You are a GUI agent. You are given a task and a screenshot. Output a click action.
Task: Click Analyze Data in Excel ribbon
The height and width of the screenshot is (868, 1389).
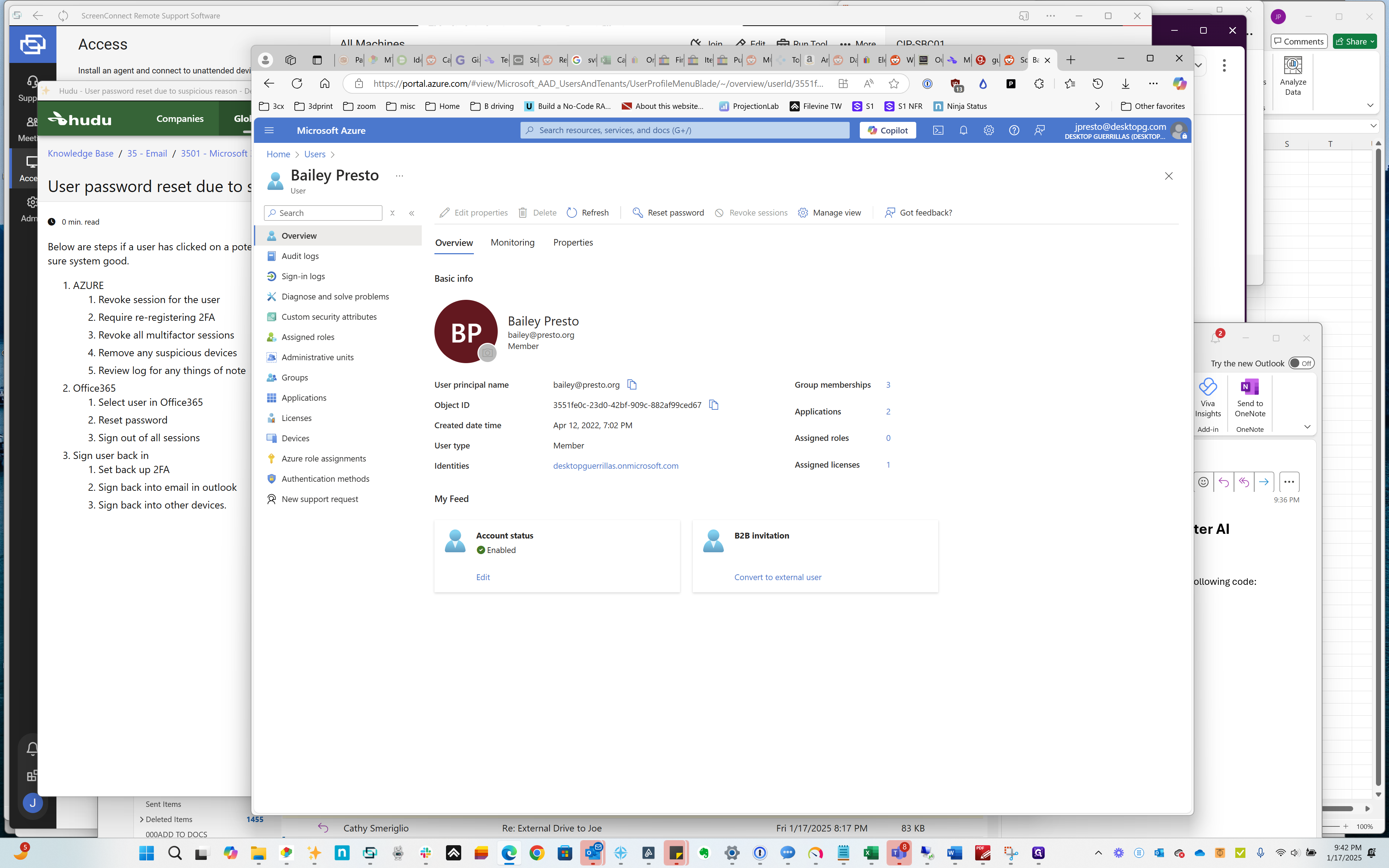(x=1292, y=76)
